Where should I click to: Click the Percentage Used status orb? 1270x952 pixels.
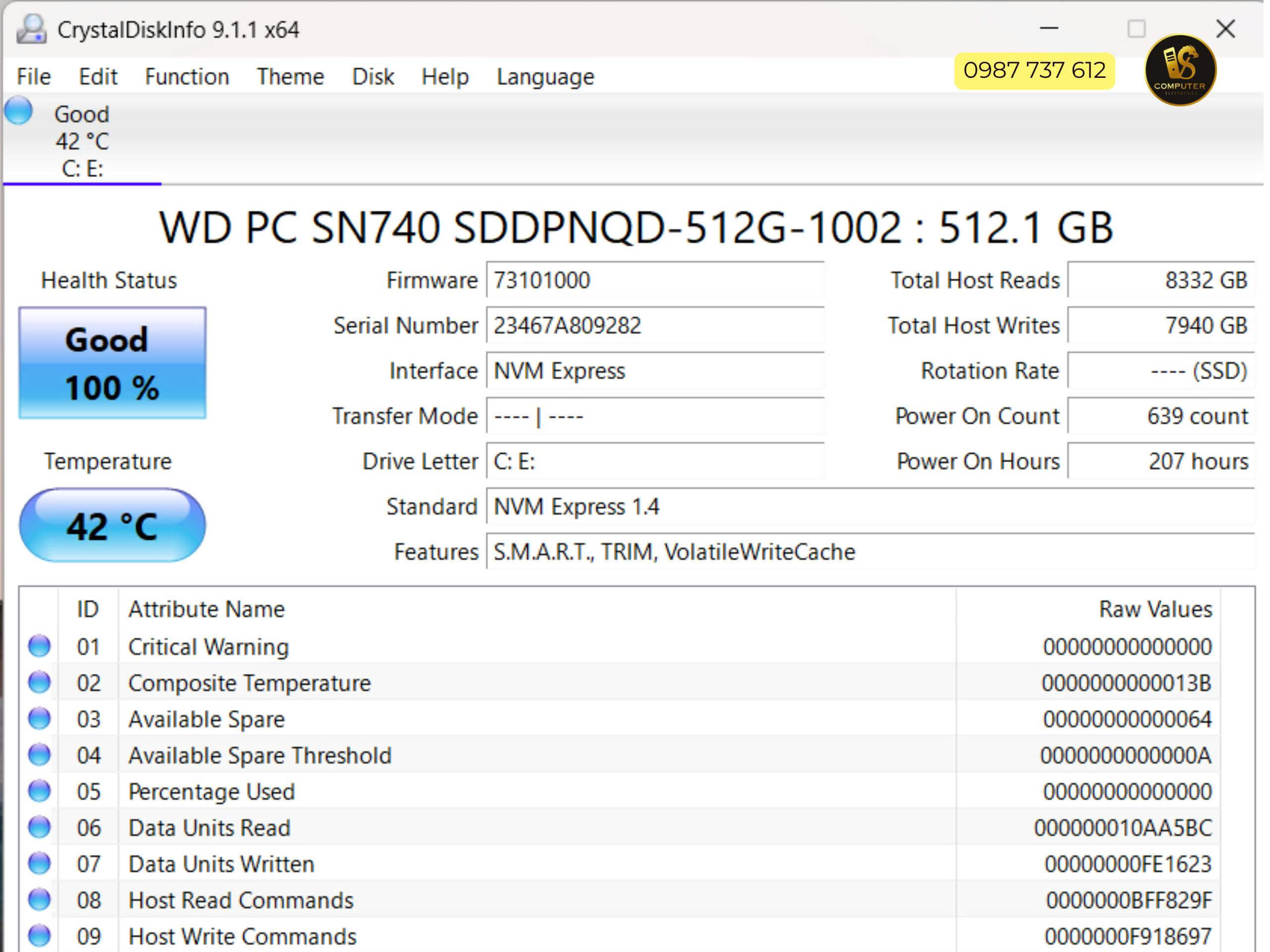tap(39, 791)
